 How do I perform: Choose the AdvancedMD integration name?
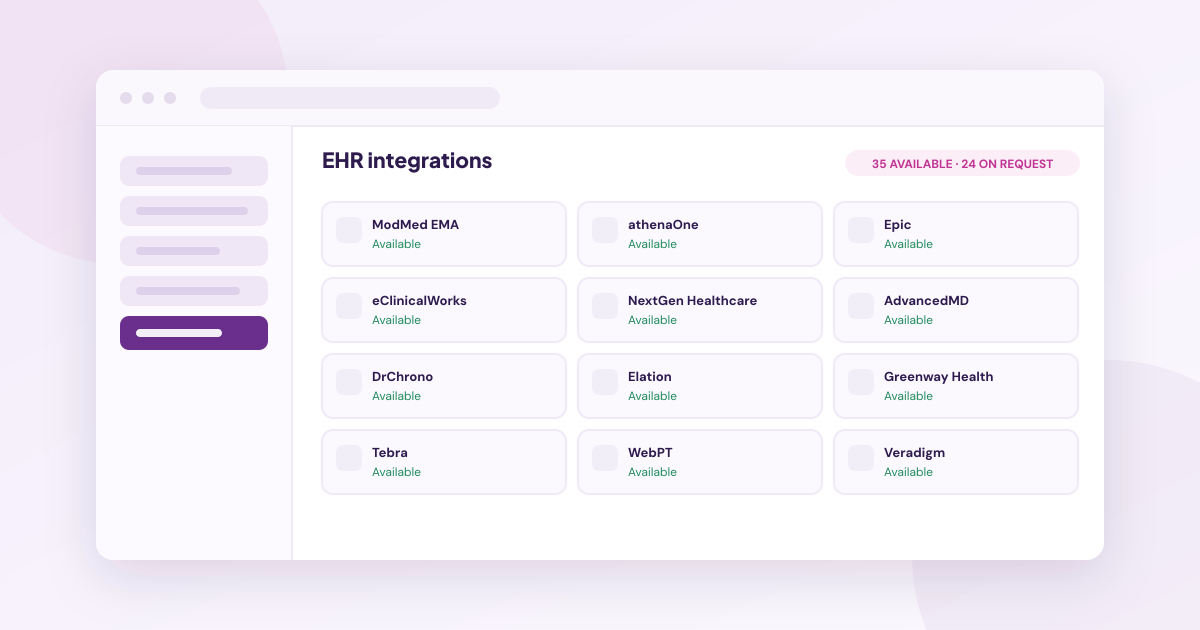[926, 301]
